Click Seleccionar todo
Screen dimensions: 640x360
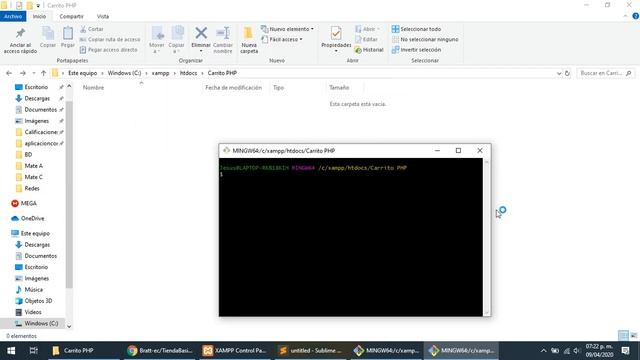point(416,29)
